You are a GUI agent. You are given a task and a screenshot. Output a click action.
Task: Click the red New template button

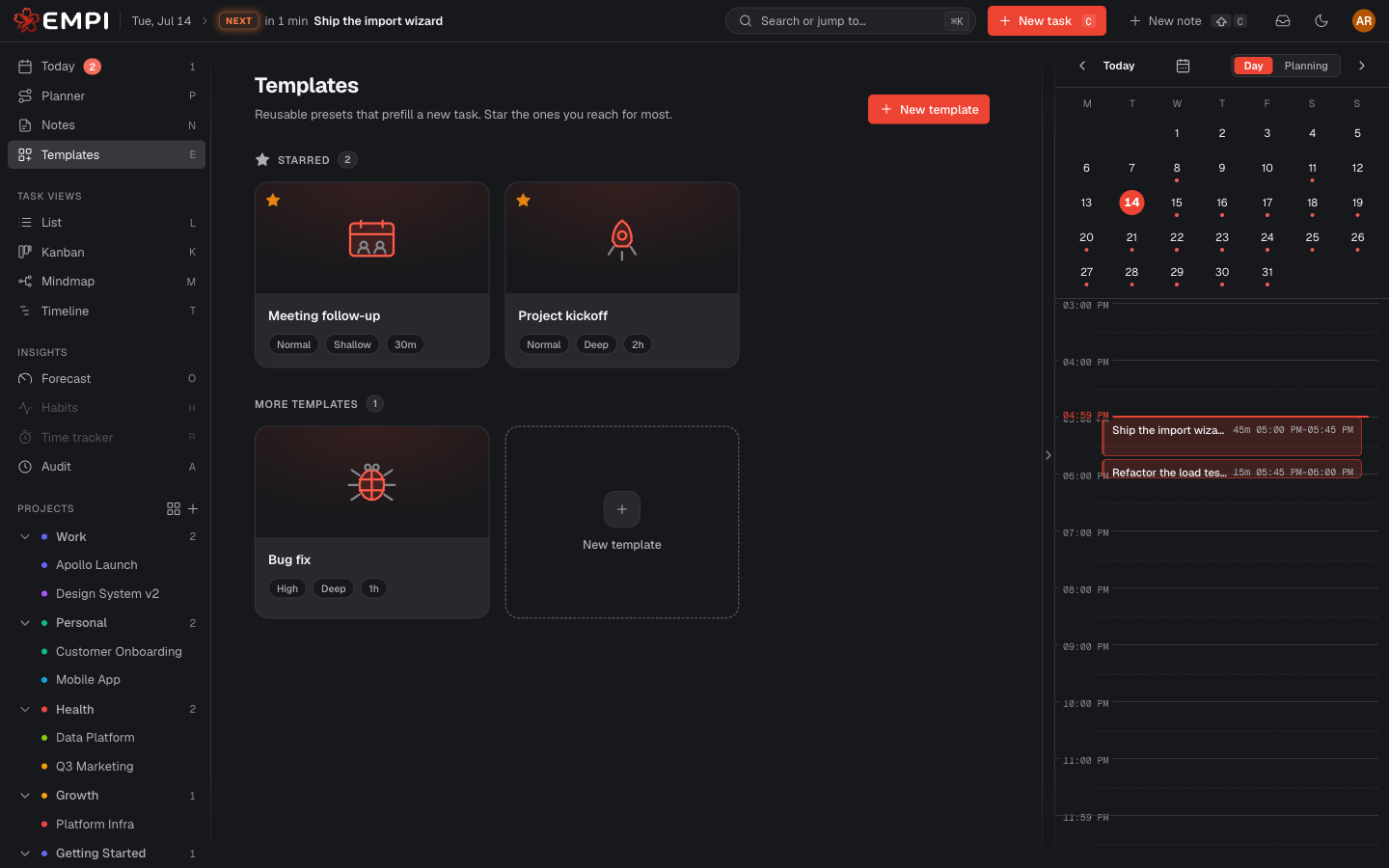click(x=928, y=109)
